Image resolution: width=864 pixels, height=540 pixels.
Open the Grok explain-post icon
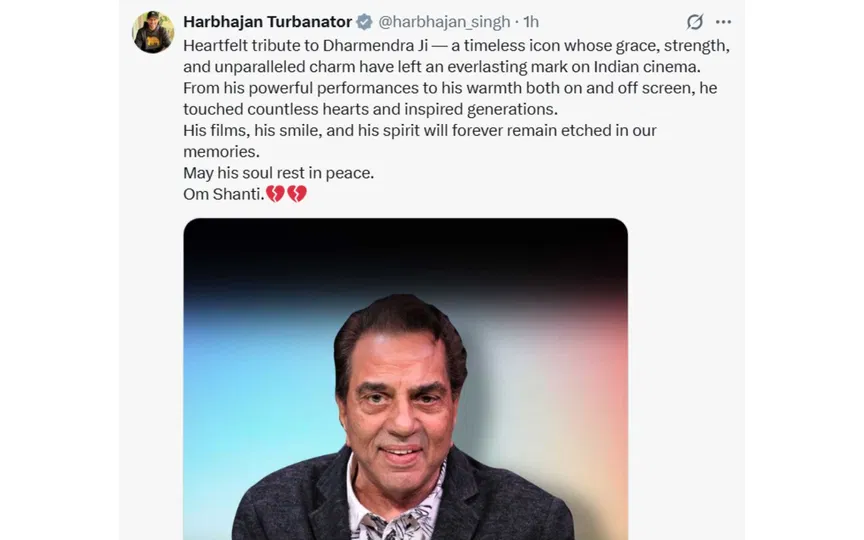pos(694,22)
